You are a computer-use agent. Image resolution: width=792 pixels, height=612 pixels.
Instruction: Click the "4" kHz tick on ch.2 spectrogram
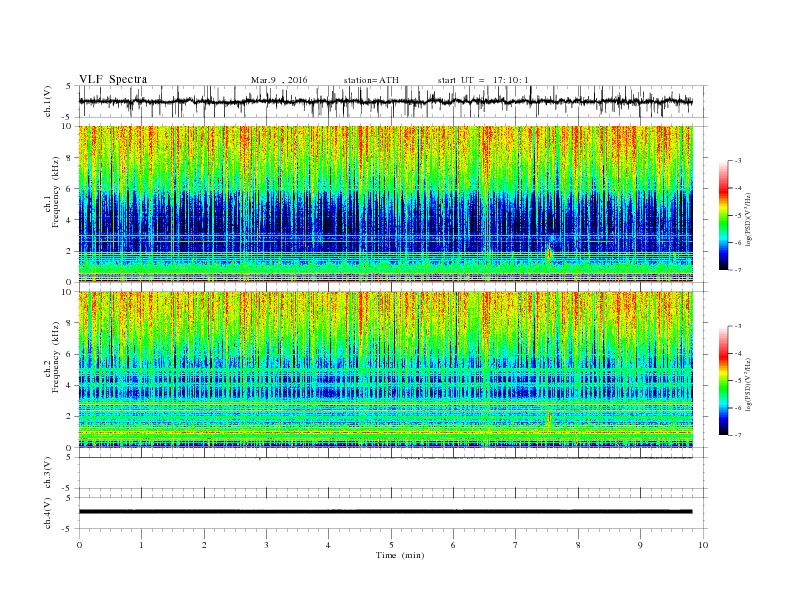(69, 385)
